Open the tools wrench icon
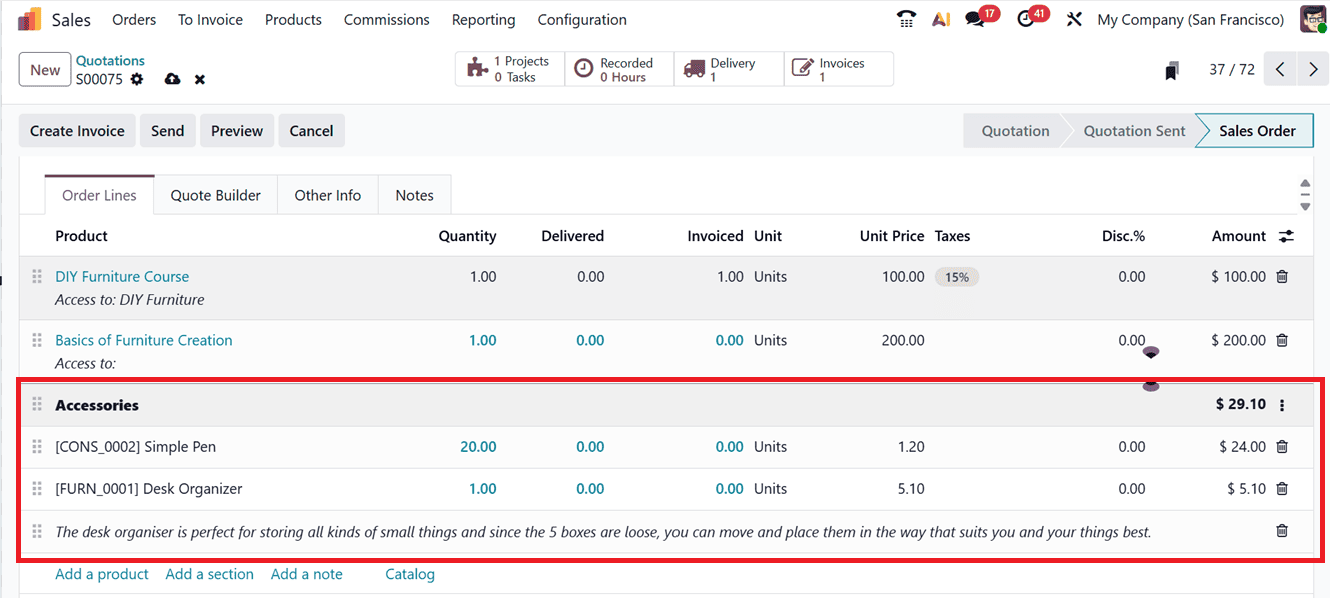 pyautogui.click(x=1074, y=18)
